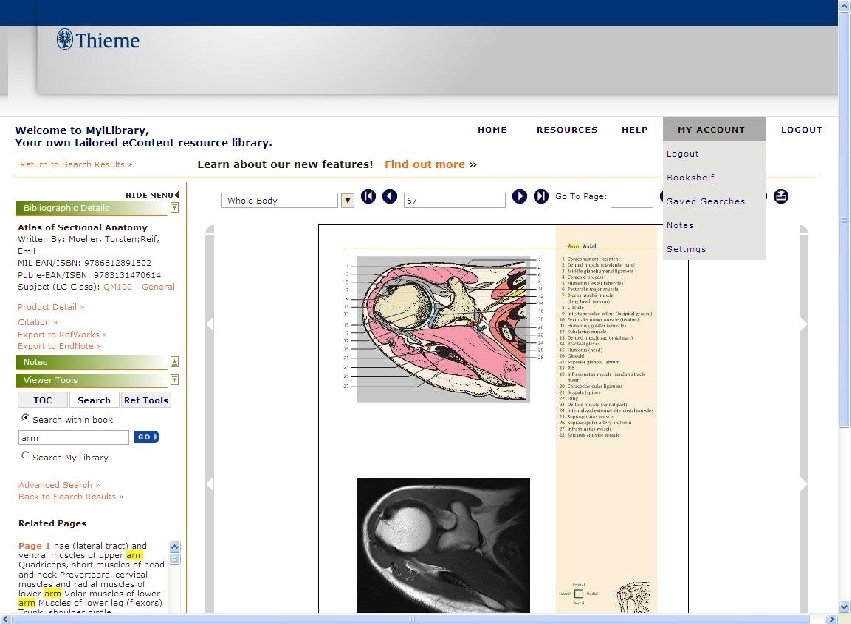851x624 pixels.
Task: Choose Logout from My Account dropdown
Action: (682, 154)
